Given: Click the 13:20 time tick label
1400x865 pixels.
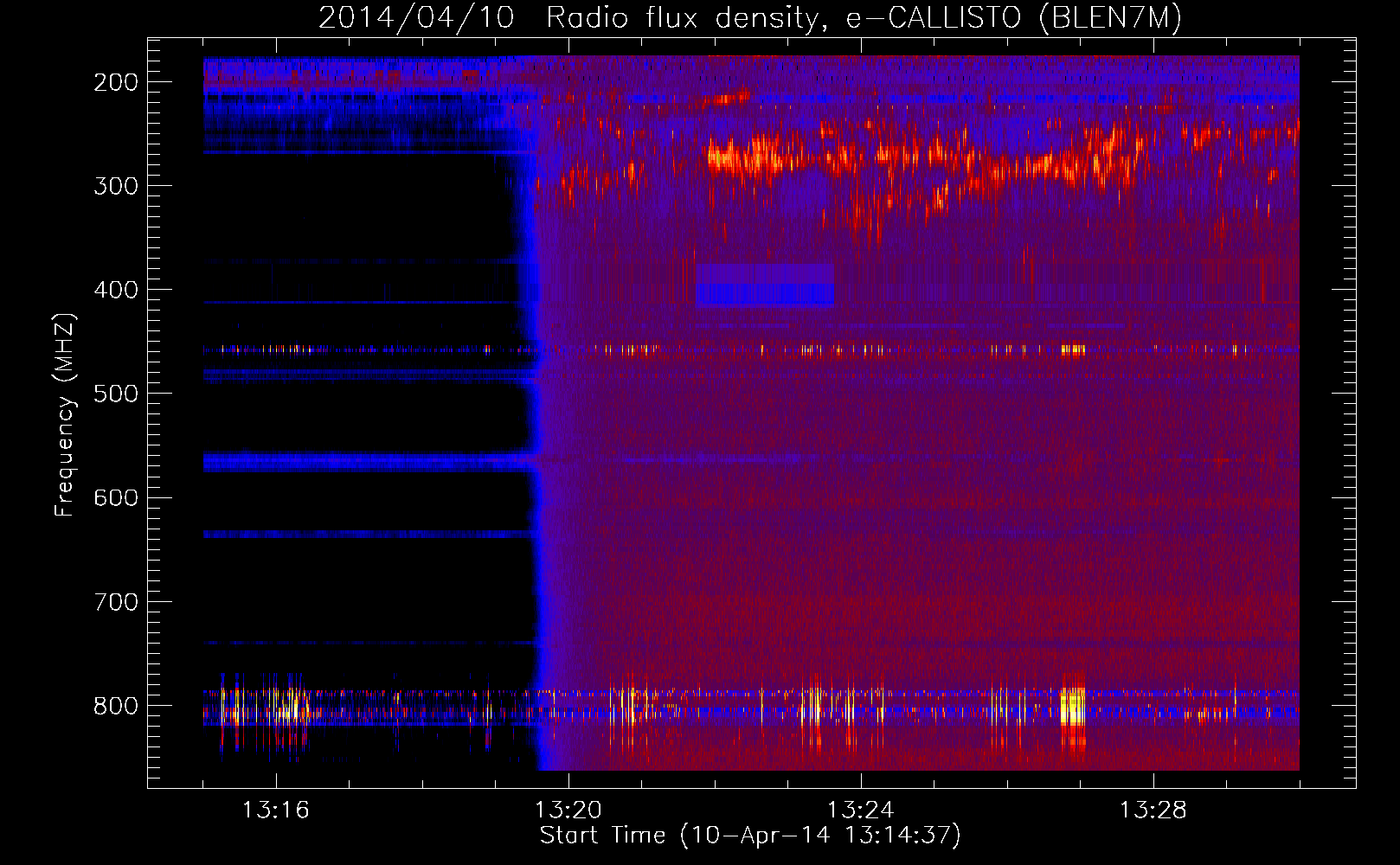Looking at the screenshot, I should pos(568,810).
